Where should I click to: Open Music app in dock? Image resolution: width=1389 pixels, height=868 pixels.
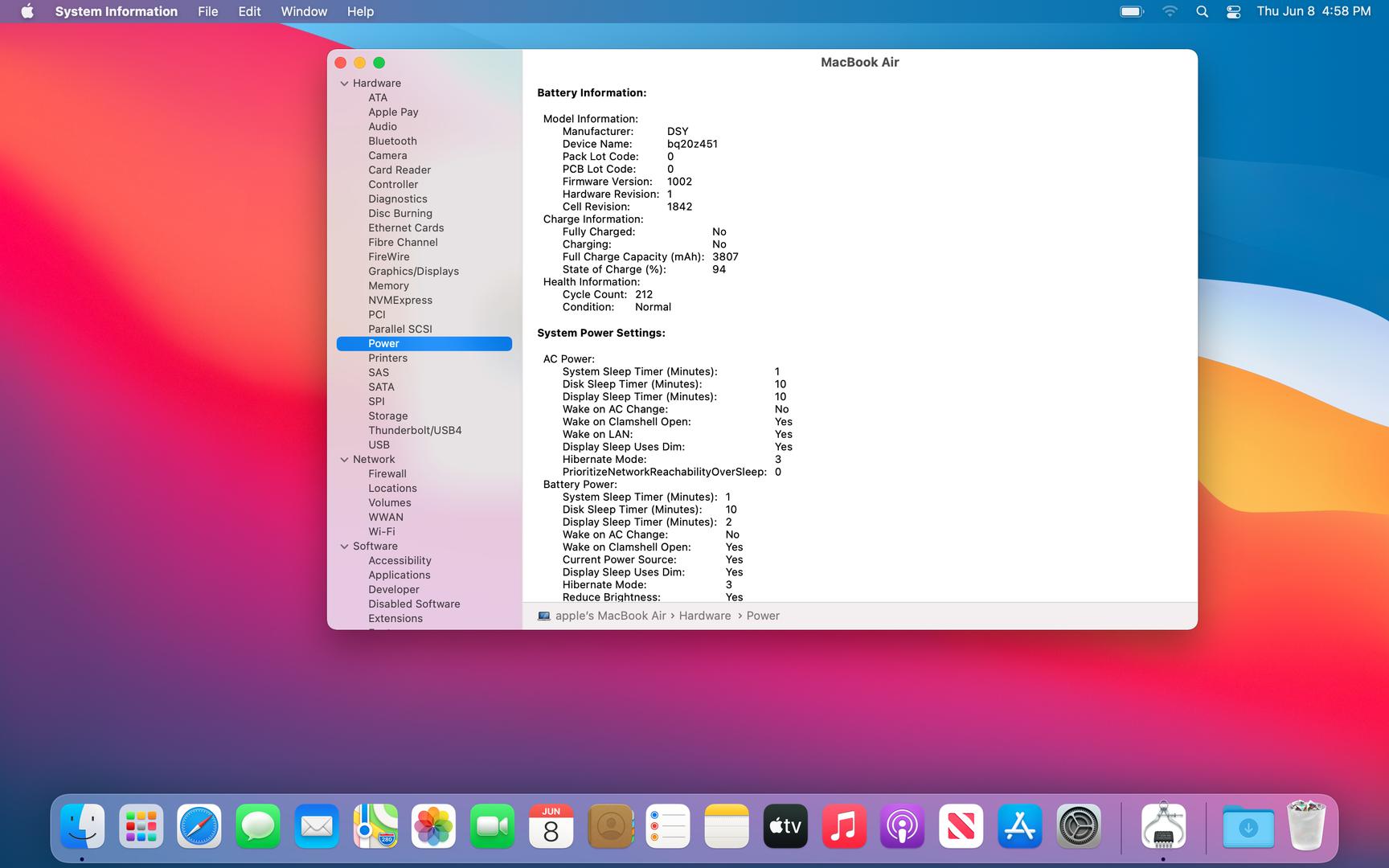[844, 826]
